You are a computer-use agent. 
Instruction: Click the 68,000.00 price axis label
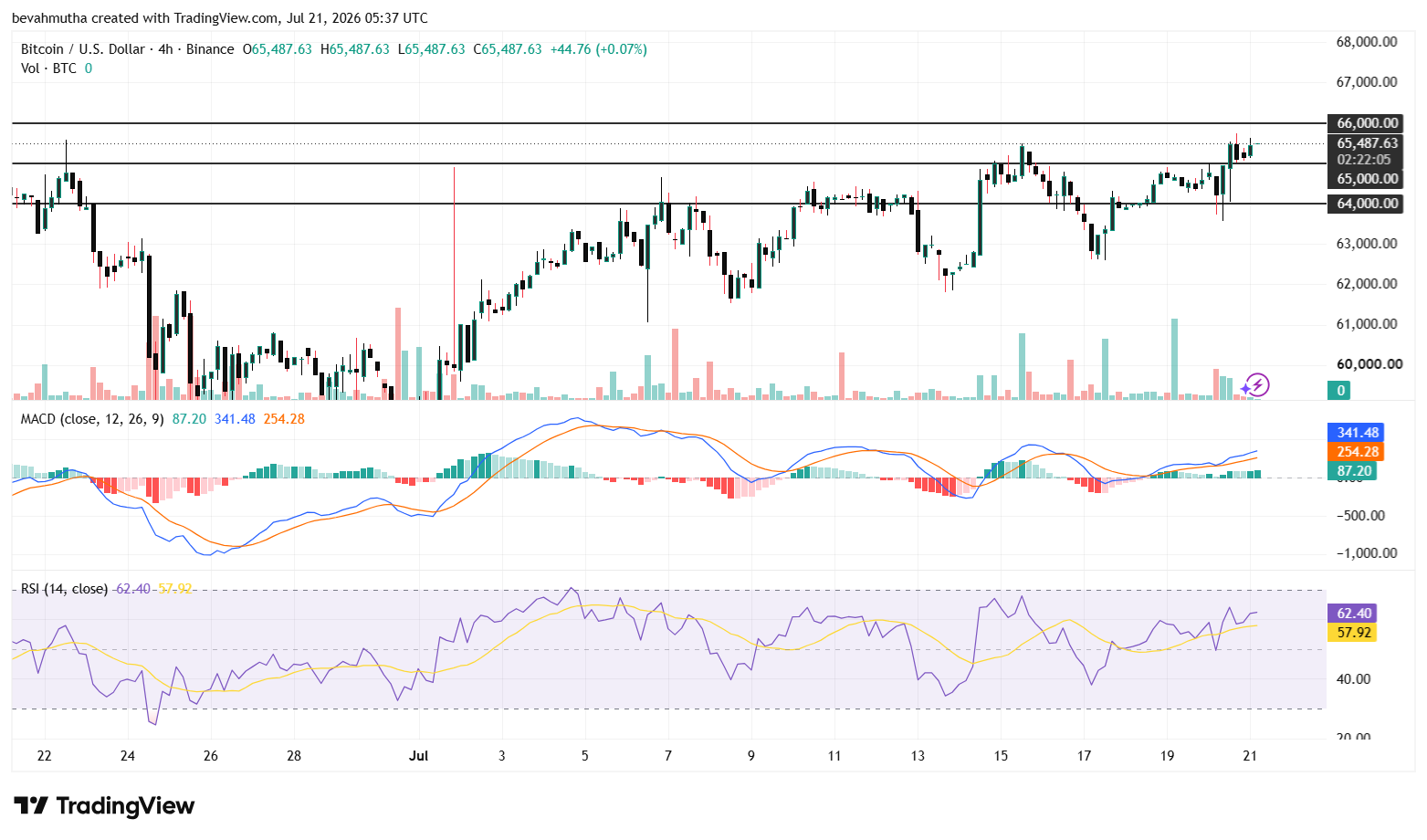pos(1367,42)
